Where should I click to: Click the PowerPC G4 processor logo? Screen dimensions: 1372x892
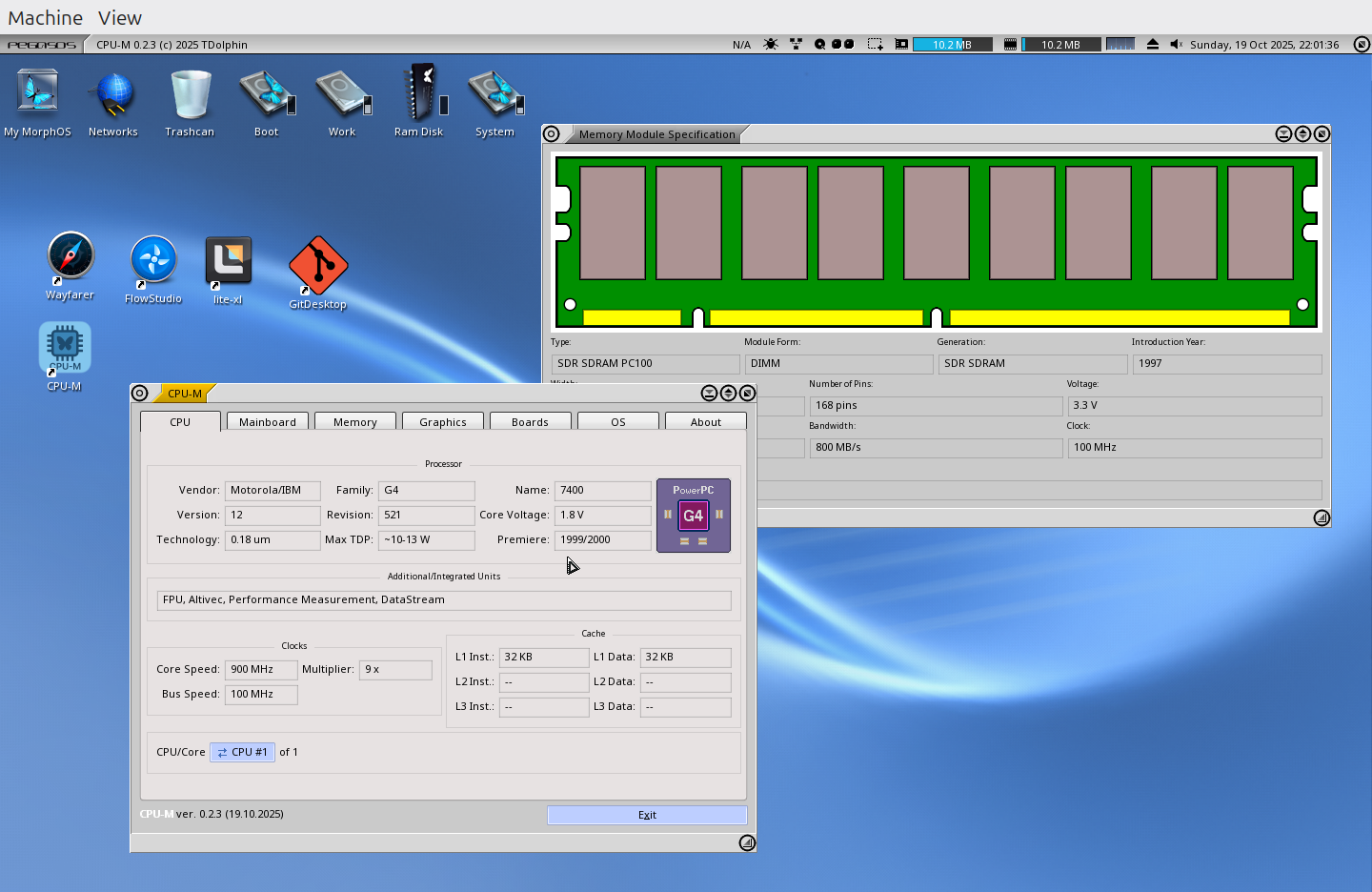[x=693, y=516]
